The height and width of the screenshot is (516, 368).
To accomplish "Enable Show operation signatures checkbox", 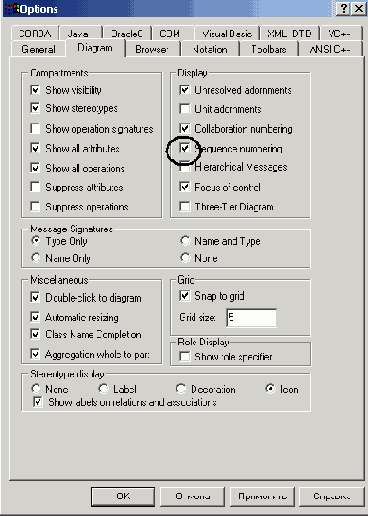I will coord(35,128).
